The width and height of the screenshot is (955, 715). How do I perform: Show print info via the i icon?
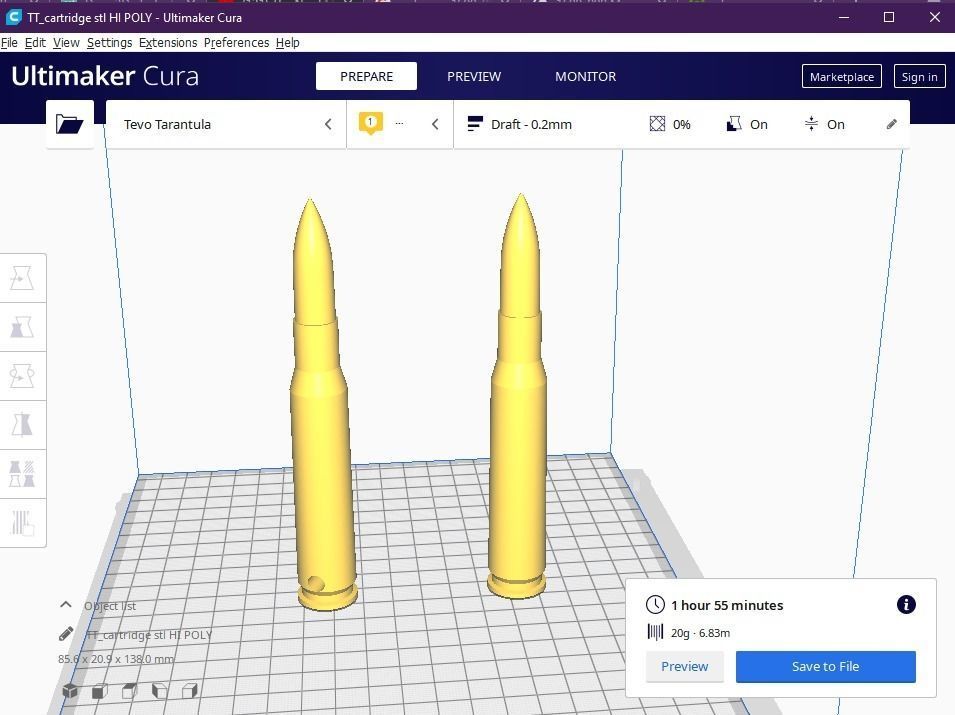(x=906, y=604)
